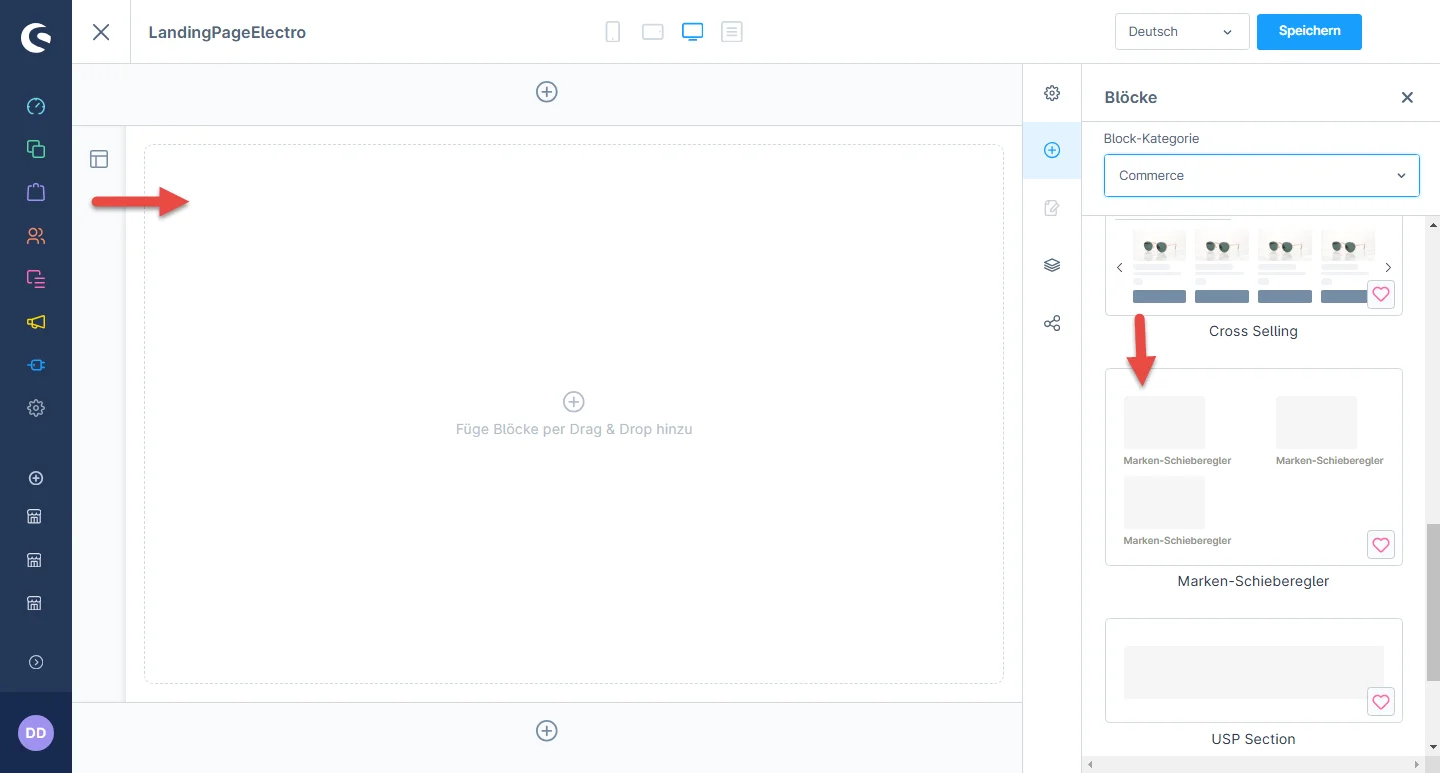Expand the Block-Kategorie Commerce dropdown
This screenshot has width=1440, height=773.
pos(1261,176)
